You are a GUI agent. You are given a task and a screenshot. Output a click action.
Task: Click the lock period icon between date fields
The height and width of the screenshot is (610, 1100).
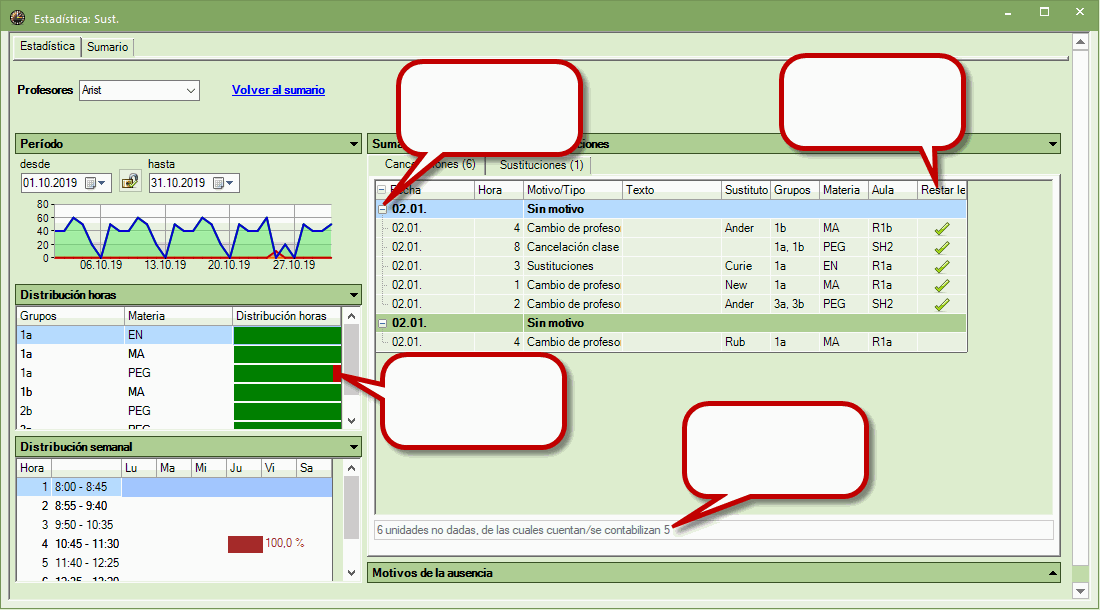(130, 182)
